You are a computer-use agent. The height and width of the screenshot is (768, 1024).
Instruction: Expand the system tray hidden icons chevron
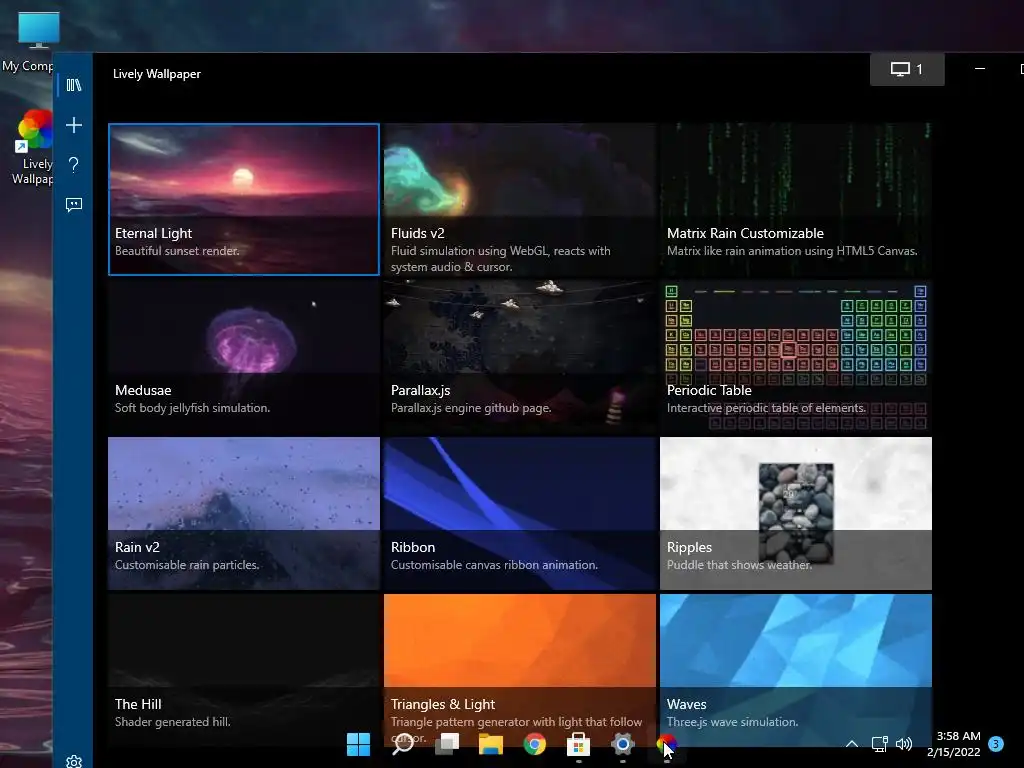coord(852,744)
